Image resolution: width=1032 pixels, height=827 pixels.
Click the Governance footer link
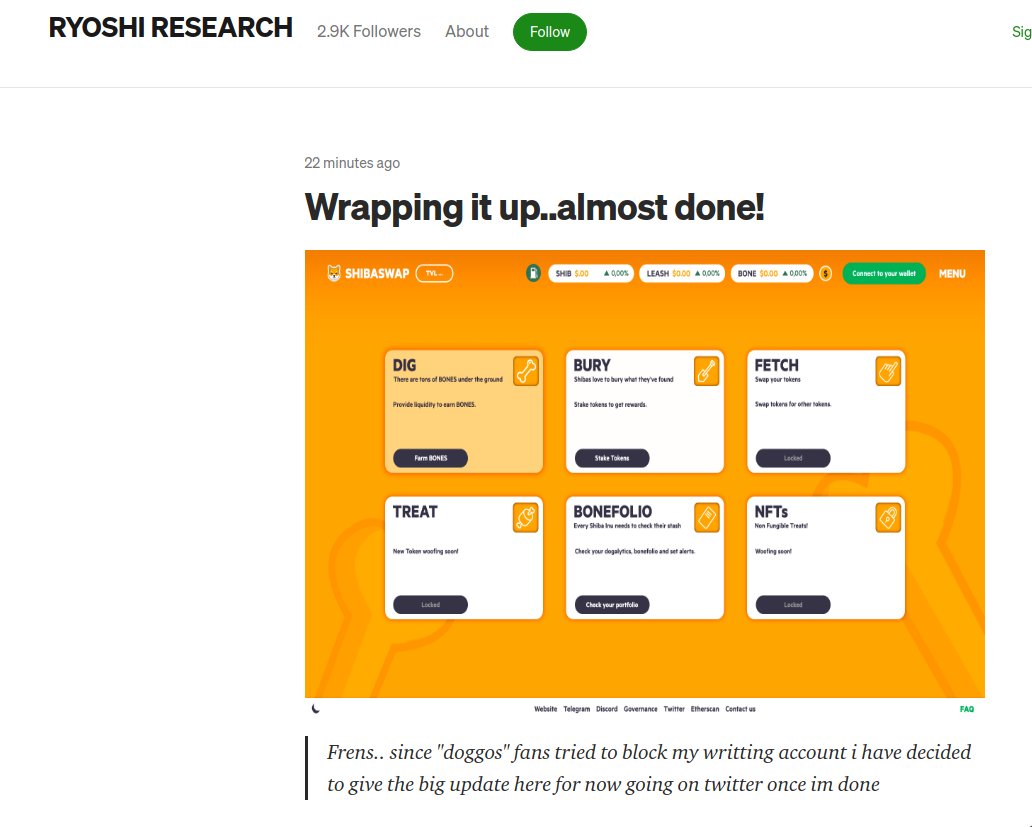tap(640, 709)
